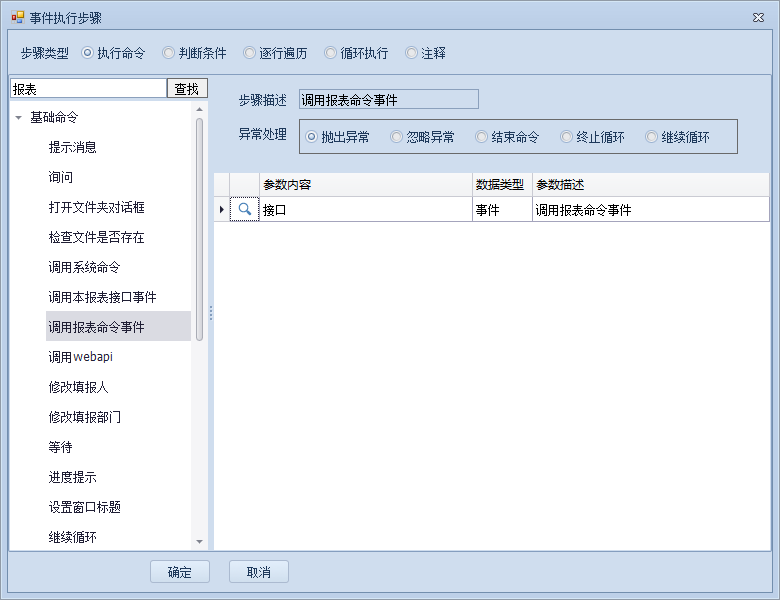The width and height of the screenshot is (780, 600).
Task: Click the 取消 button
Action: point(258,572)
